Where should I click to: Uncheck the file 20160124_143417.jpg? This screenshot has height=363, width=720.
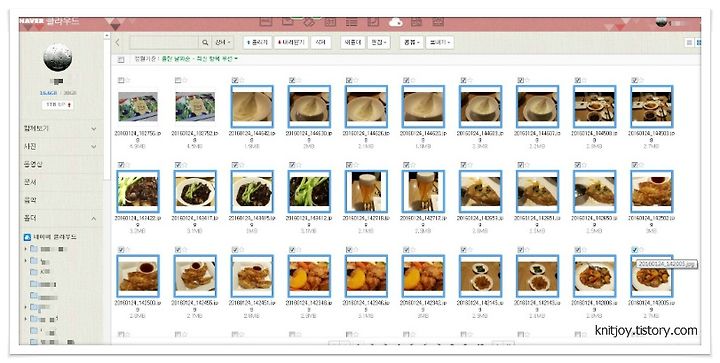tap(178, 165)
